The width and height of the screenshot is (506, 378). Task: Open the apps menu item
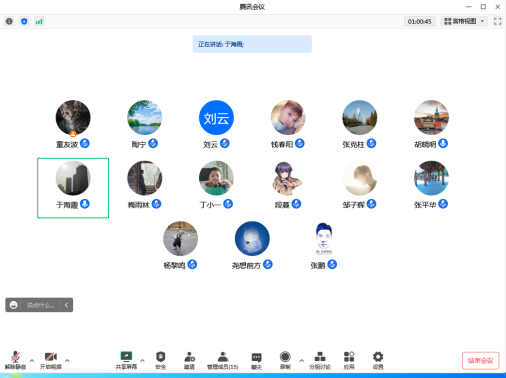coord(349,360)
